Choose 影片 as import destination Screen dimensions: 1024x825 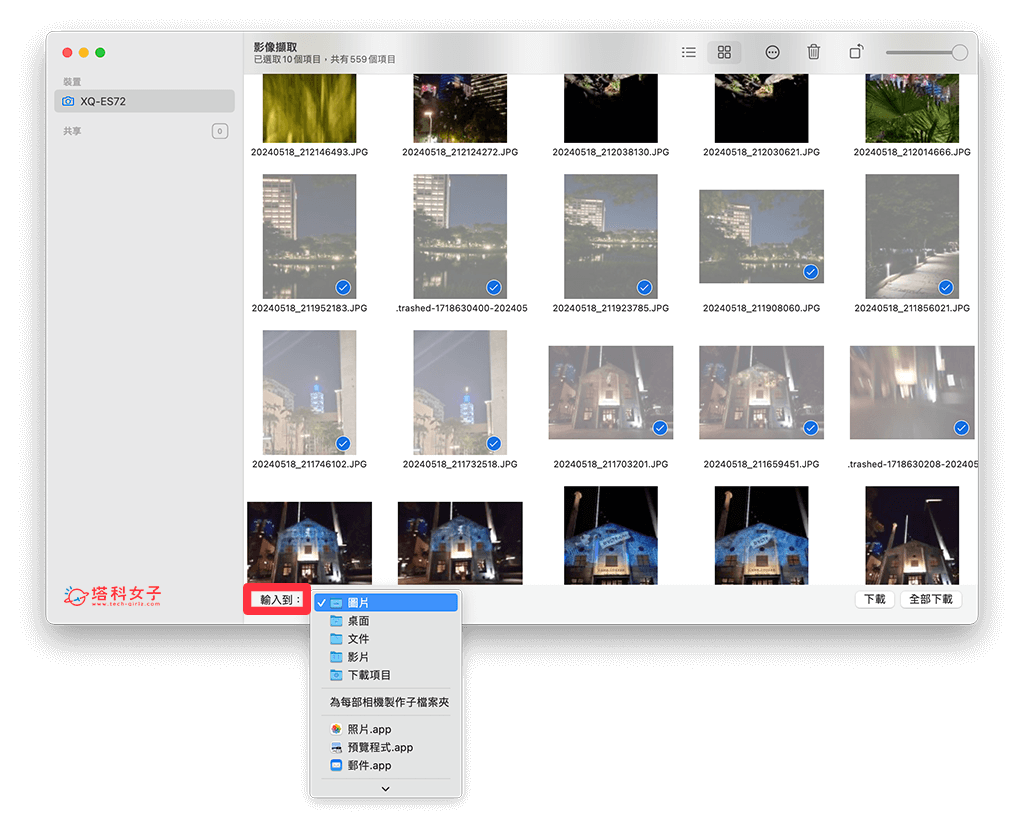386,656
